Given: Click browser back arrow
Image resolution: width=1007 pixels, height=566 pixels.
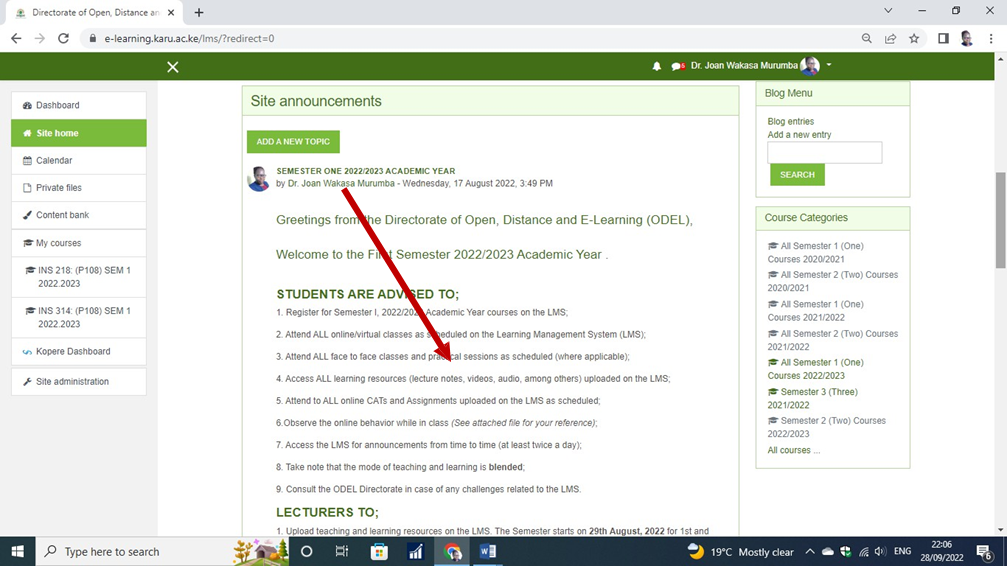Looking at the screenshot, I should coord(16,39).
